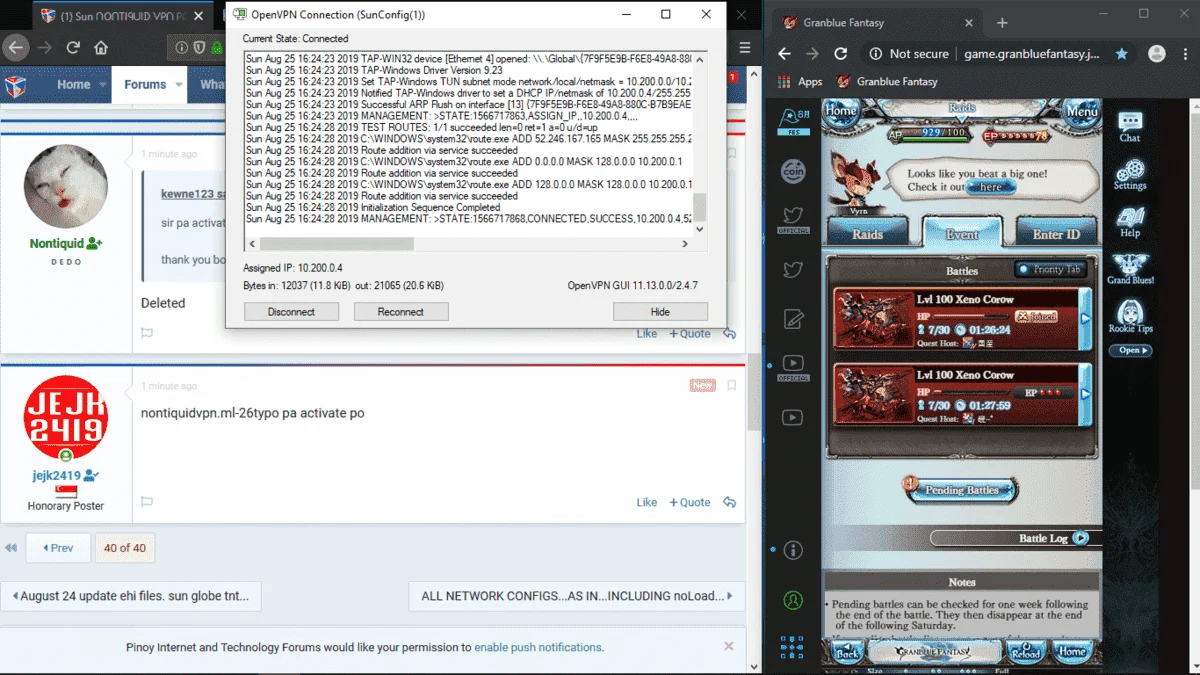The width and height of the screenshot is (1200, 675).
Task: Reconnect the OpenVPN connection
Action: pyautogui.click(x=401, y=312)
